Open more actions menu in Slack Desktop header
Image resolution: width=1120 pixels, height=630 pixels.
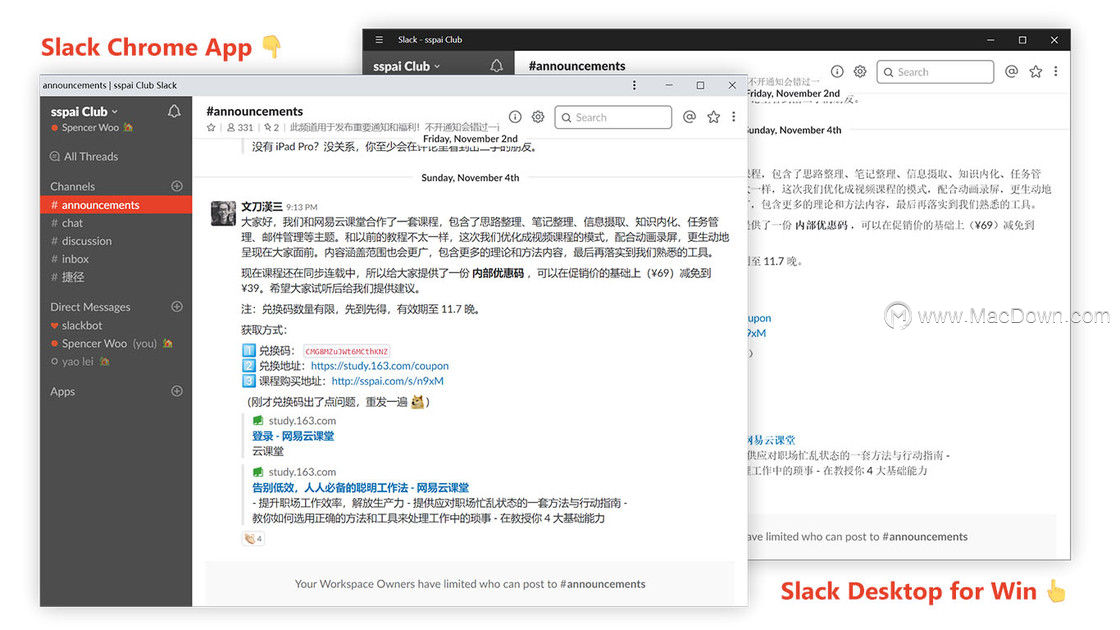click(x=1056, y=71)
